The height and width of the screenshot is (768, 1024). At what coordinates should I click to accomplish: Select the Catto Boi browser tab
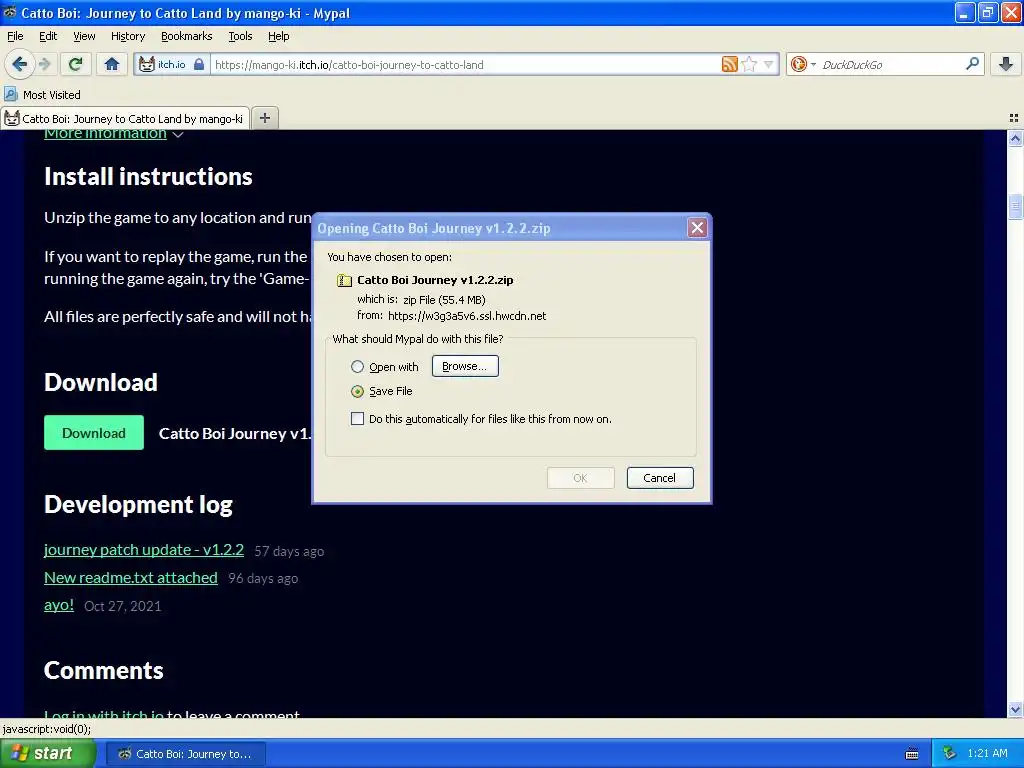(x=125, y=118)
